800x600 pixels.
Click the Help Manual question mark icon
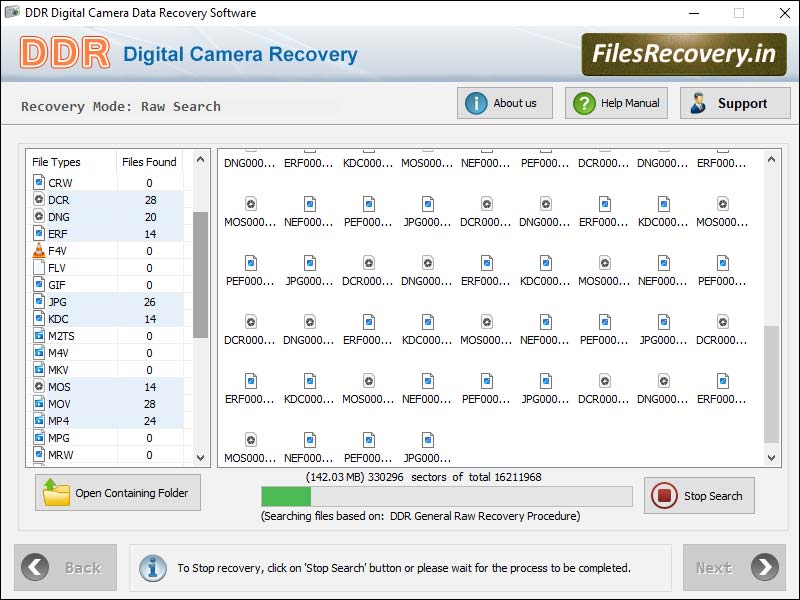(x=584, y=102)
